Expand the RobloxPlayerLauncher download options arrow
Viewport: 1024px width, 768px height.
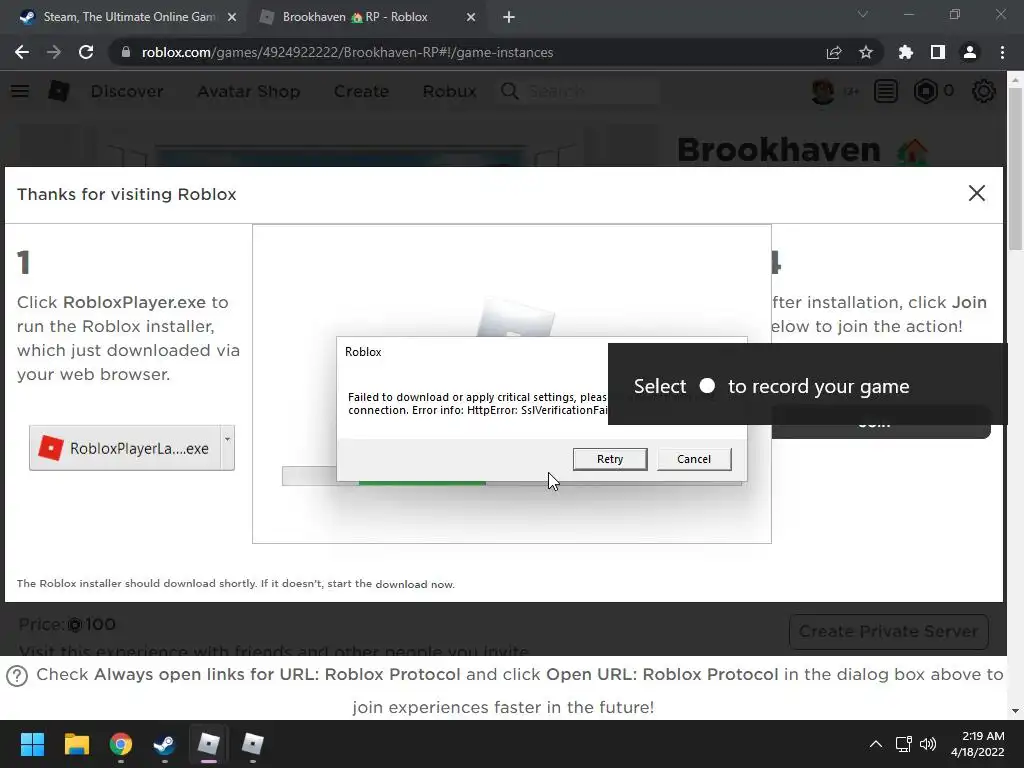click(227, 448)
